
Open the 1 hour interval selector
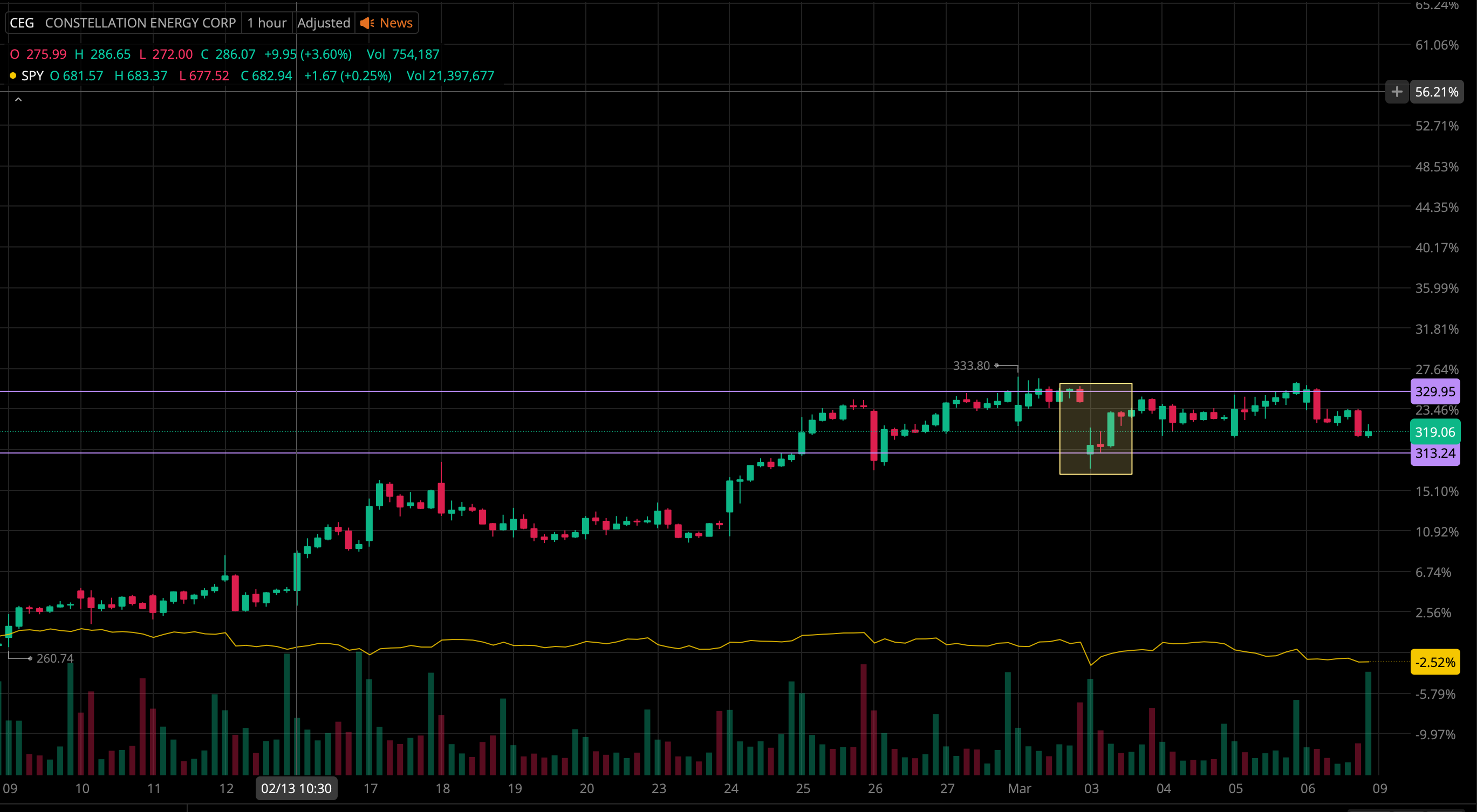tap(266, 23)
